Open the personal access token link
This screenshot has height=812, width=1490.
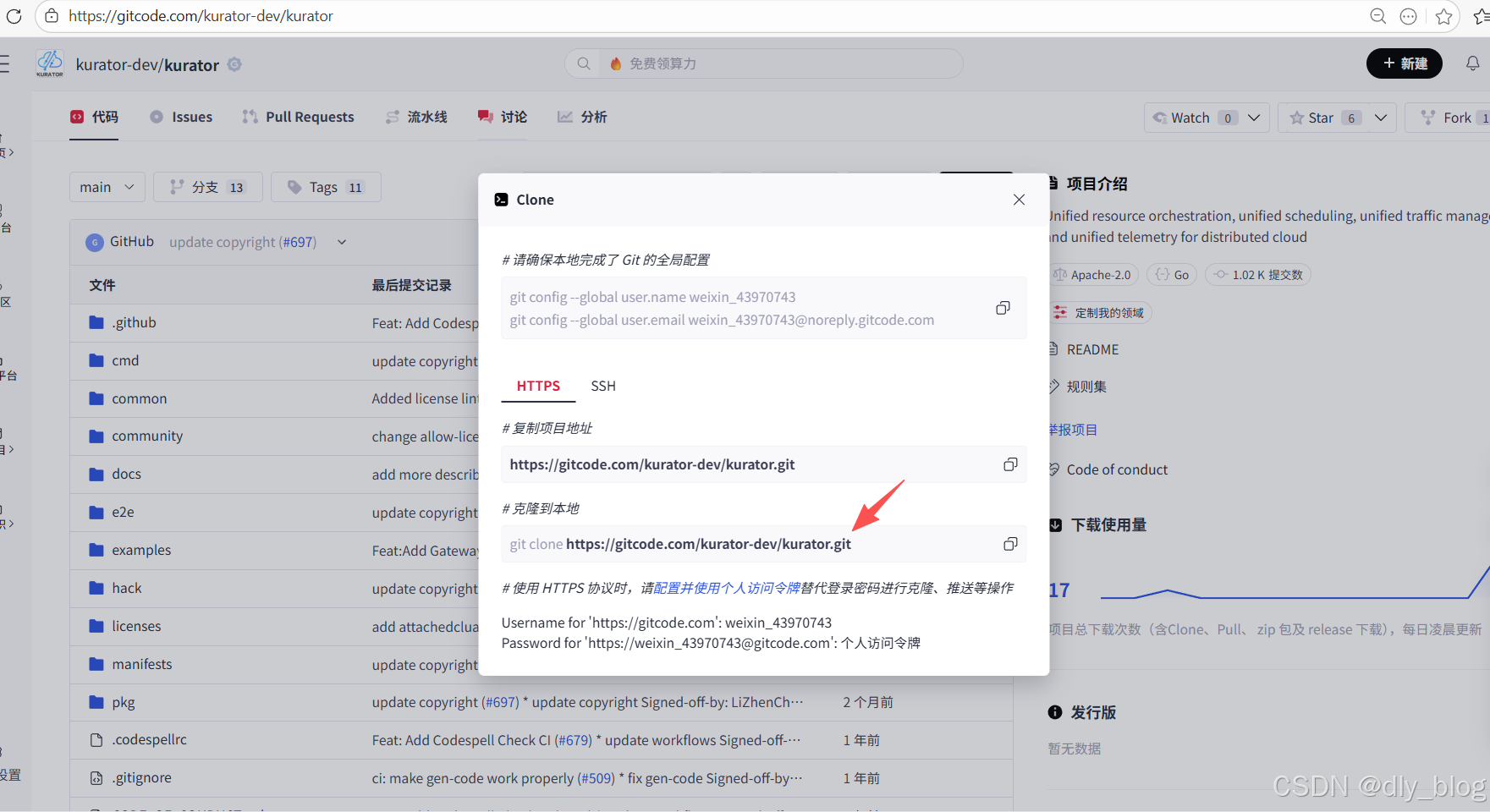727,588
